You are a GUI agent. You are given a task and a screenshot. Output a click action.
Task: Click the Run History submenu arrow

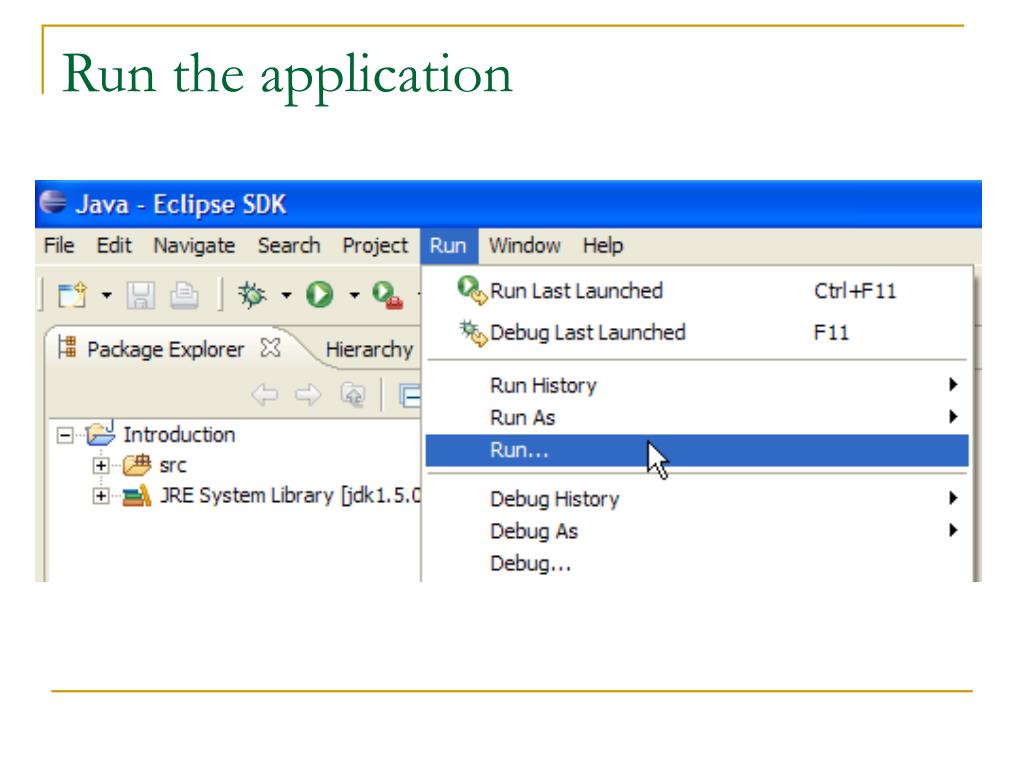coord(953,385)
